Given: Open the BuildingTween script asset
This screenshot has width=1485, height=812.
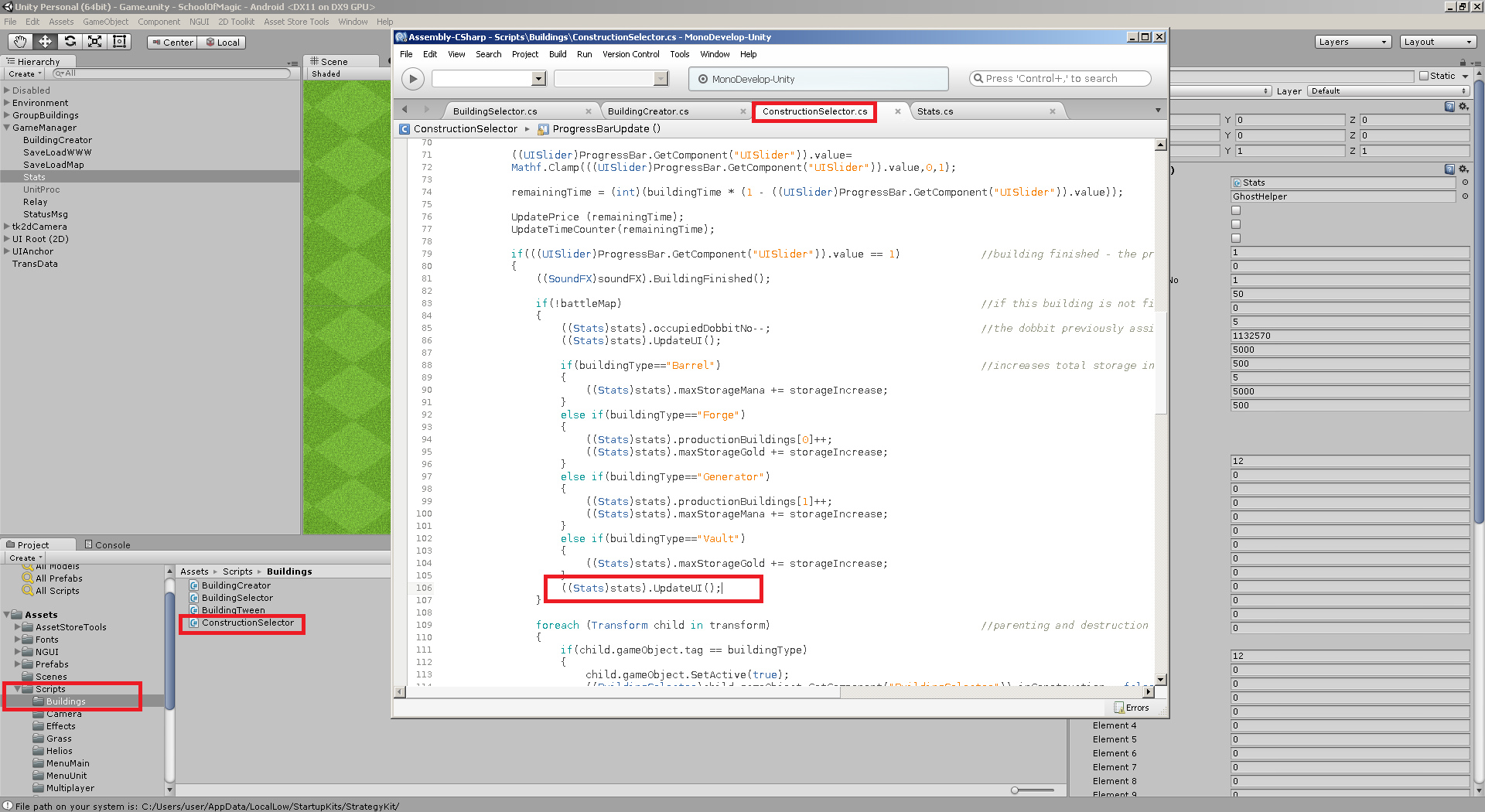Looking at the screenshot, I should pyautogui.click(x=233, y=610).
